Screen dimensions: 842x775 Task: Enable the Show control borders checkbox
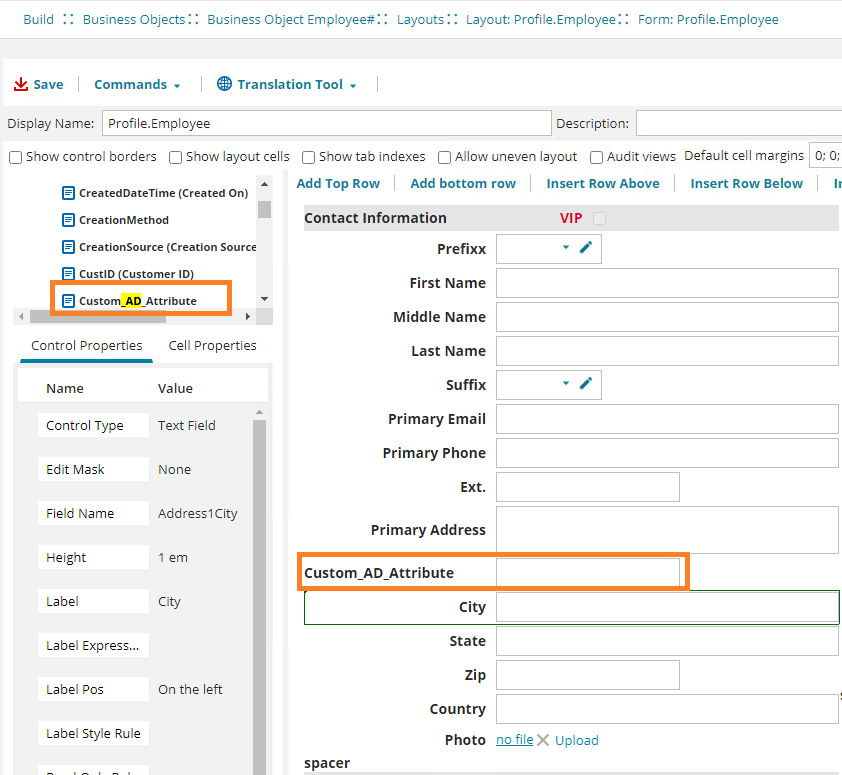15,156
